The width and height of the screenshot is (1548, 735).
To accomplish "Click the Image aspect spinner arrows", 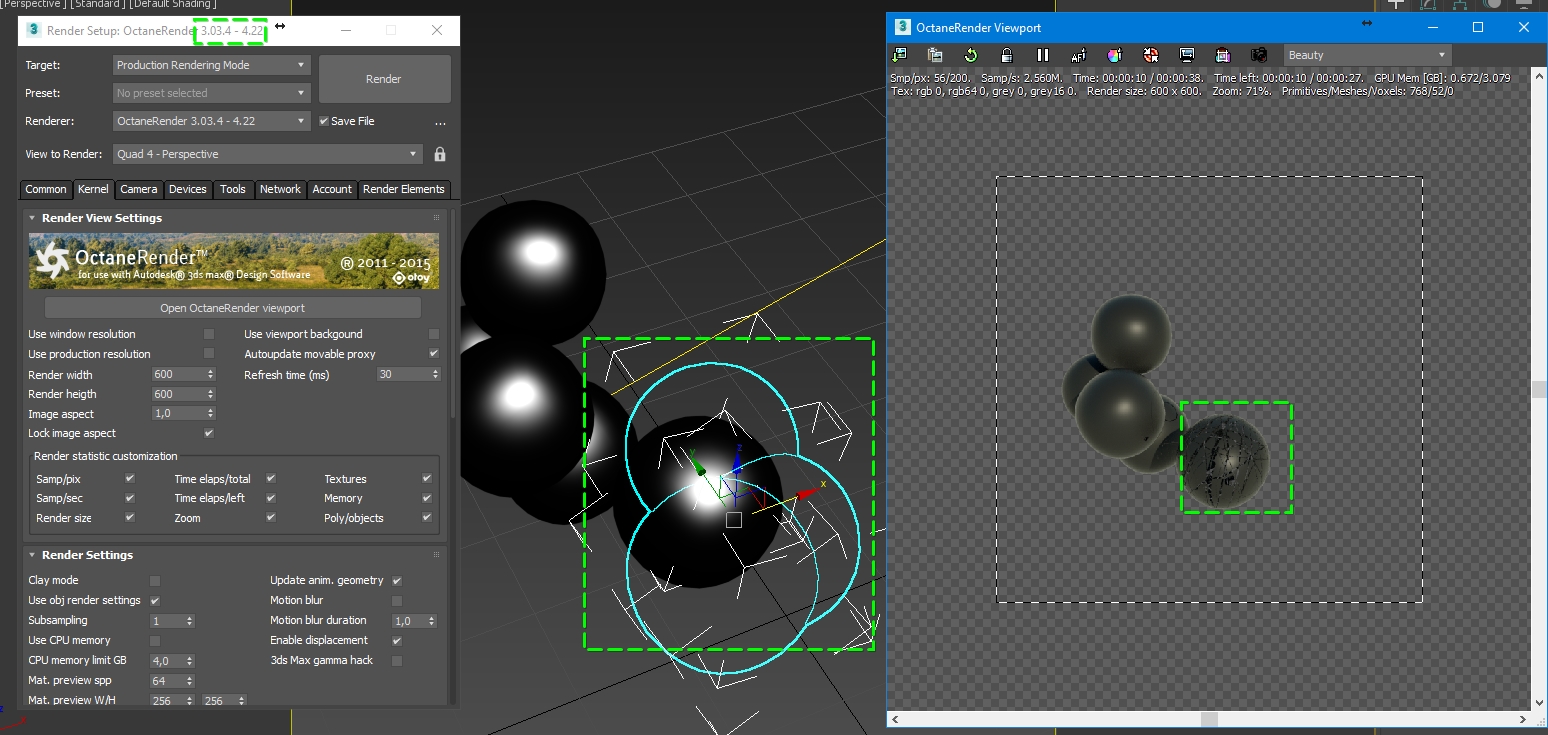I will pyautogui.click(x=210, y=414).
